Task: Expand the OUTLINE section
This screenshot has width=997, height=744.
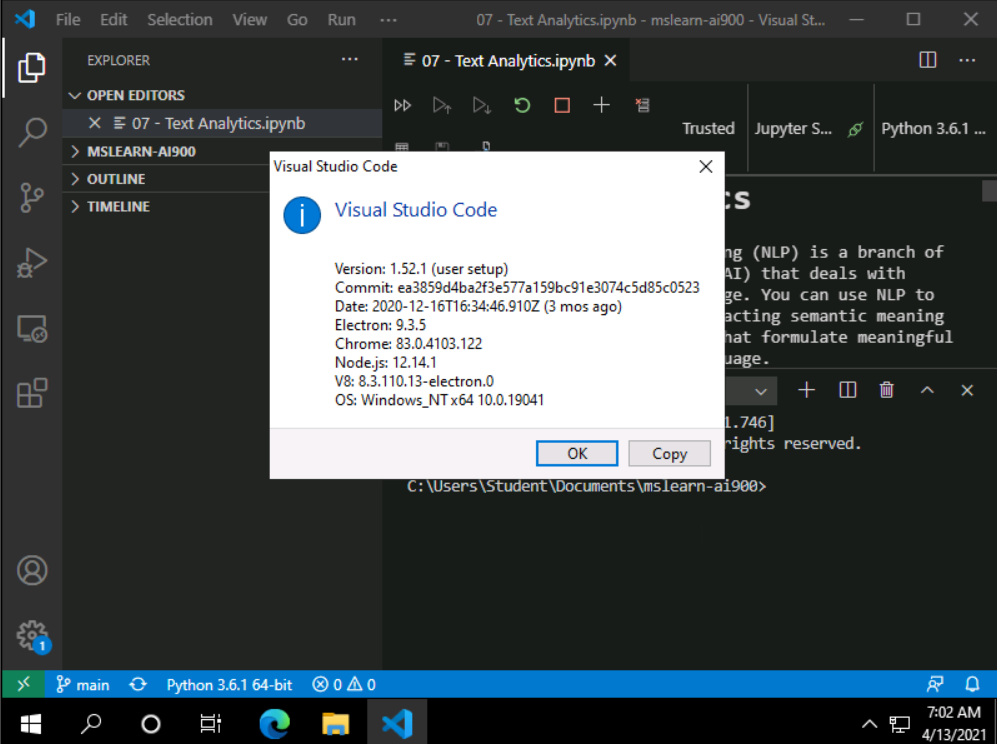Action: coord(116,179)
